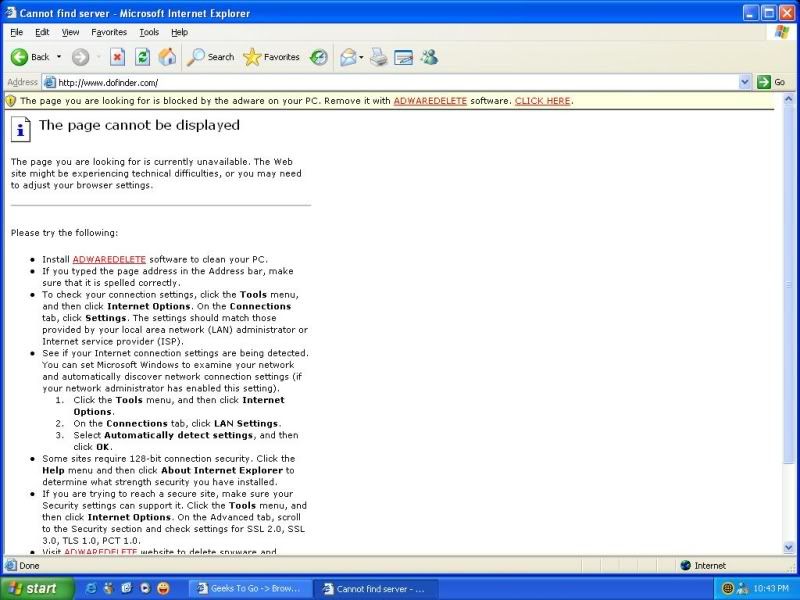Image resolution: width=800 pixels, height=600 pixels.
Task: Click the heading 'The page cannot be displayed'
Action: 139,126
